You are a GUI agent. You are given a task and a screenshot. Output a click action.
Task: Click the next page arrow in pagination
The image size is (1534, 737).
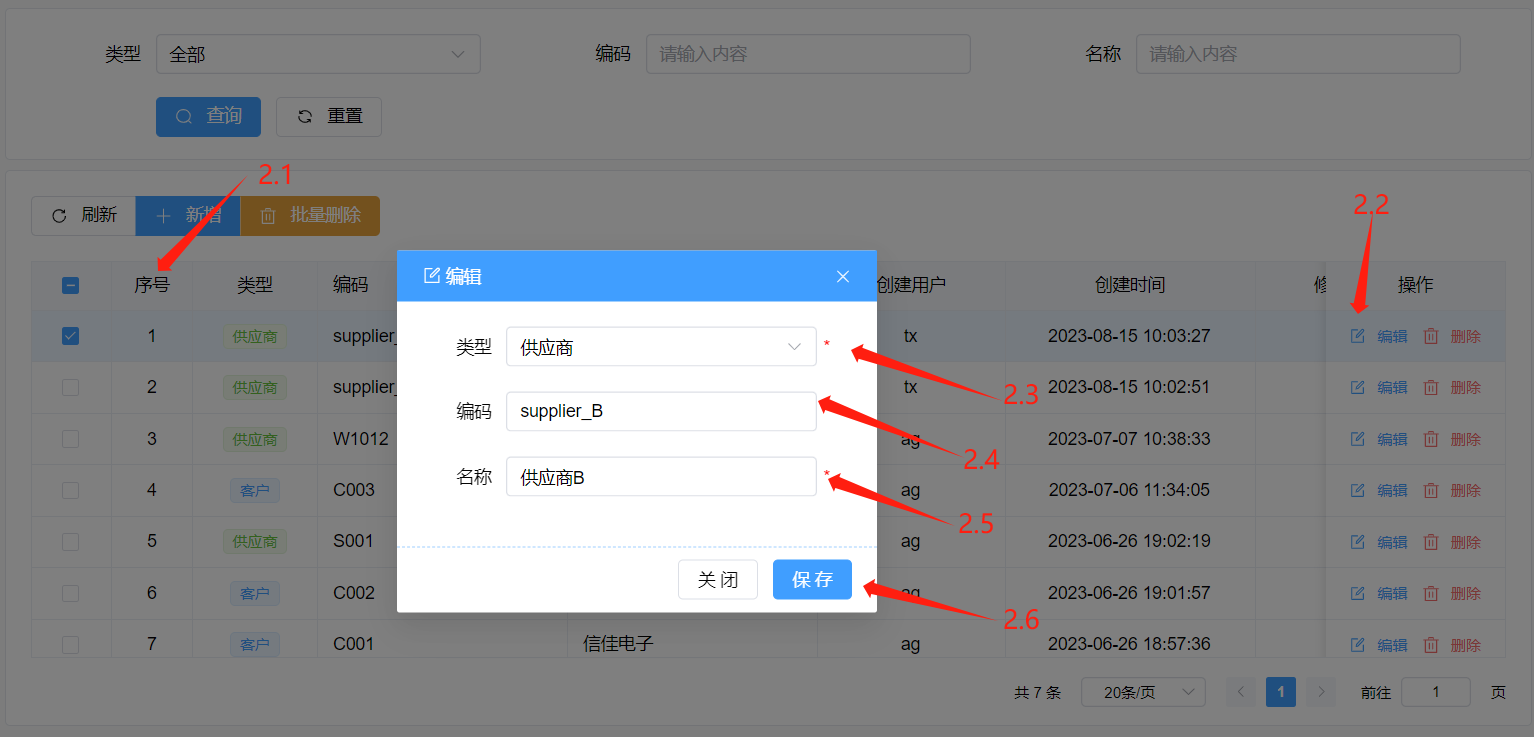pyautogui.click(x=1321, y=692)
